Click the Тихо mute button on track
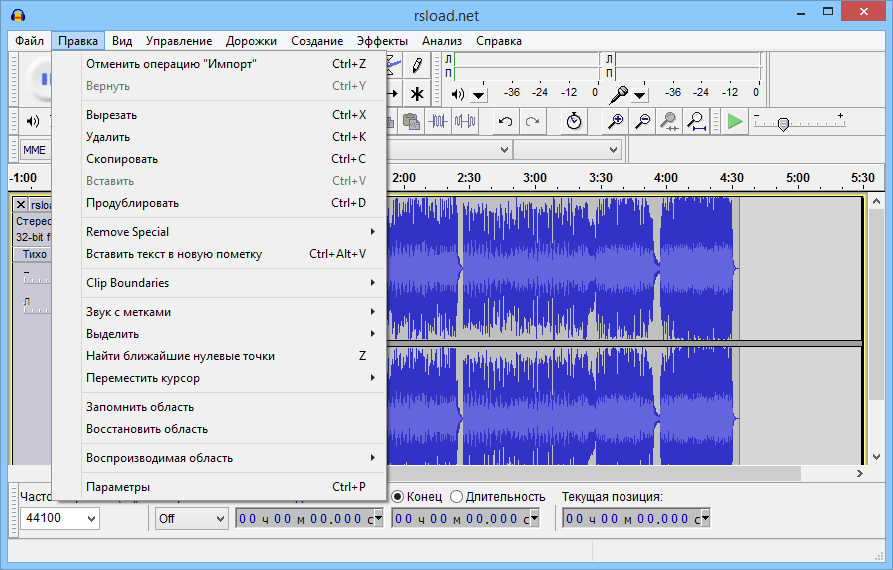This screenshot has width=893, height=570. pos(33,255)
